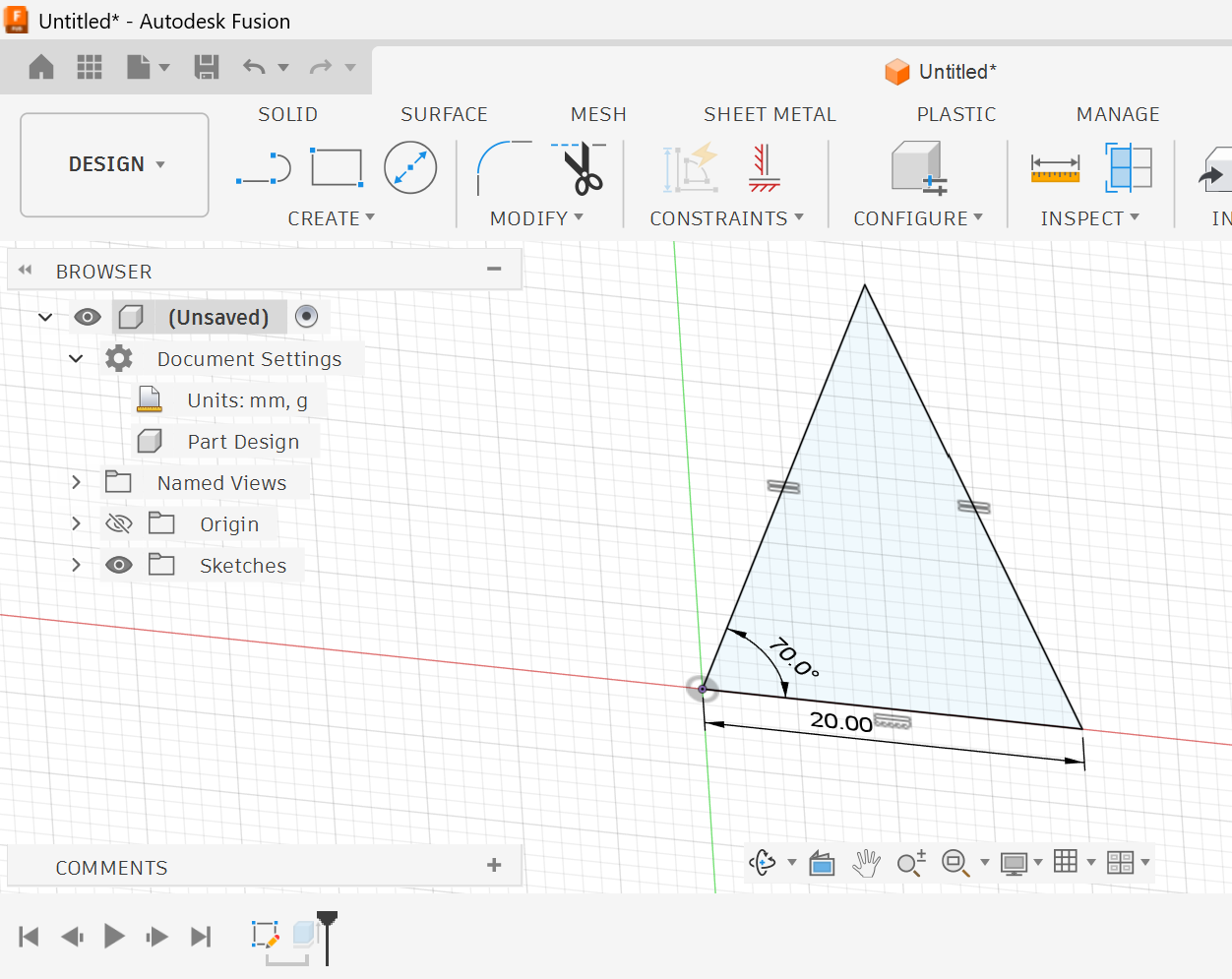Click the Grid and Snaps icon

click(x=1066, y=862)
